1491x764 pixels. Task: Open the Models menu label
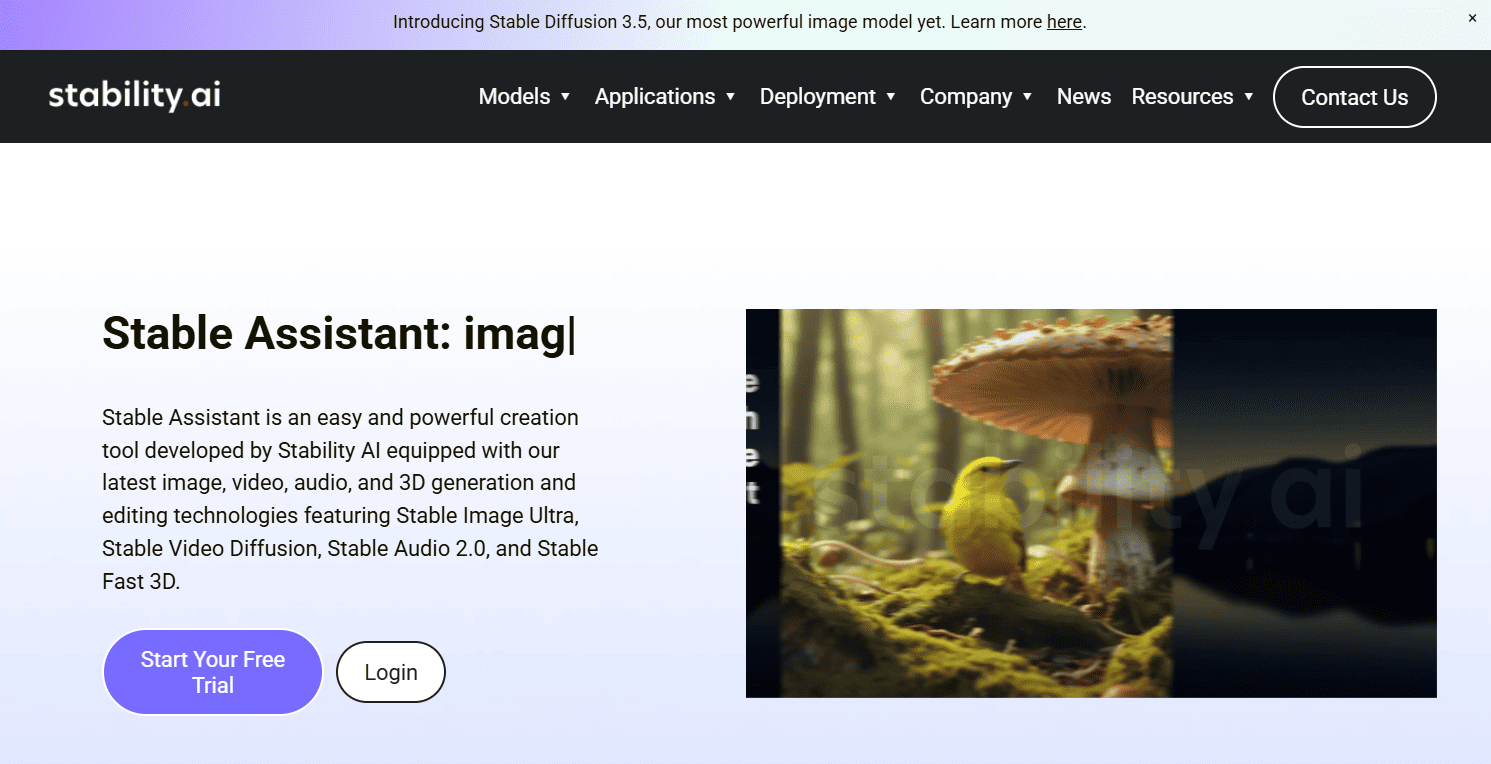point(514,97)
